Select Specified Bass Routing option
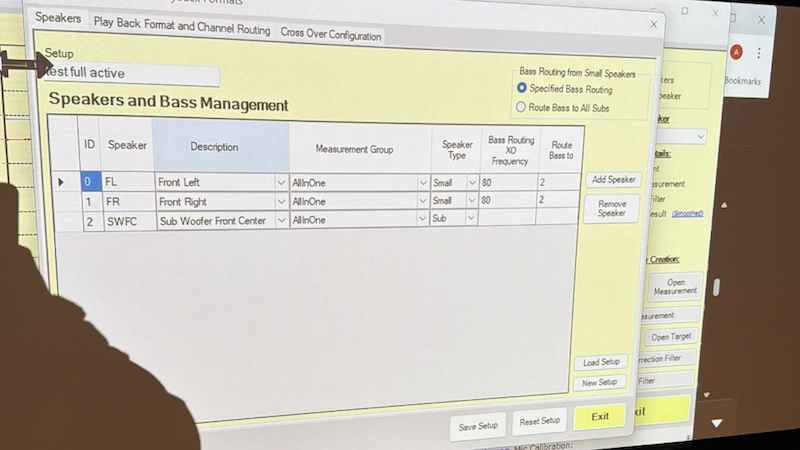 click(x=521, y=89)
